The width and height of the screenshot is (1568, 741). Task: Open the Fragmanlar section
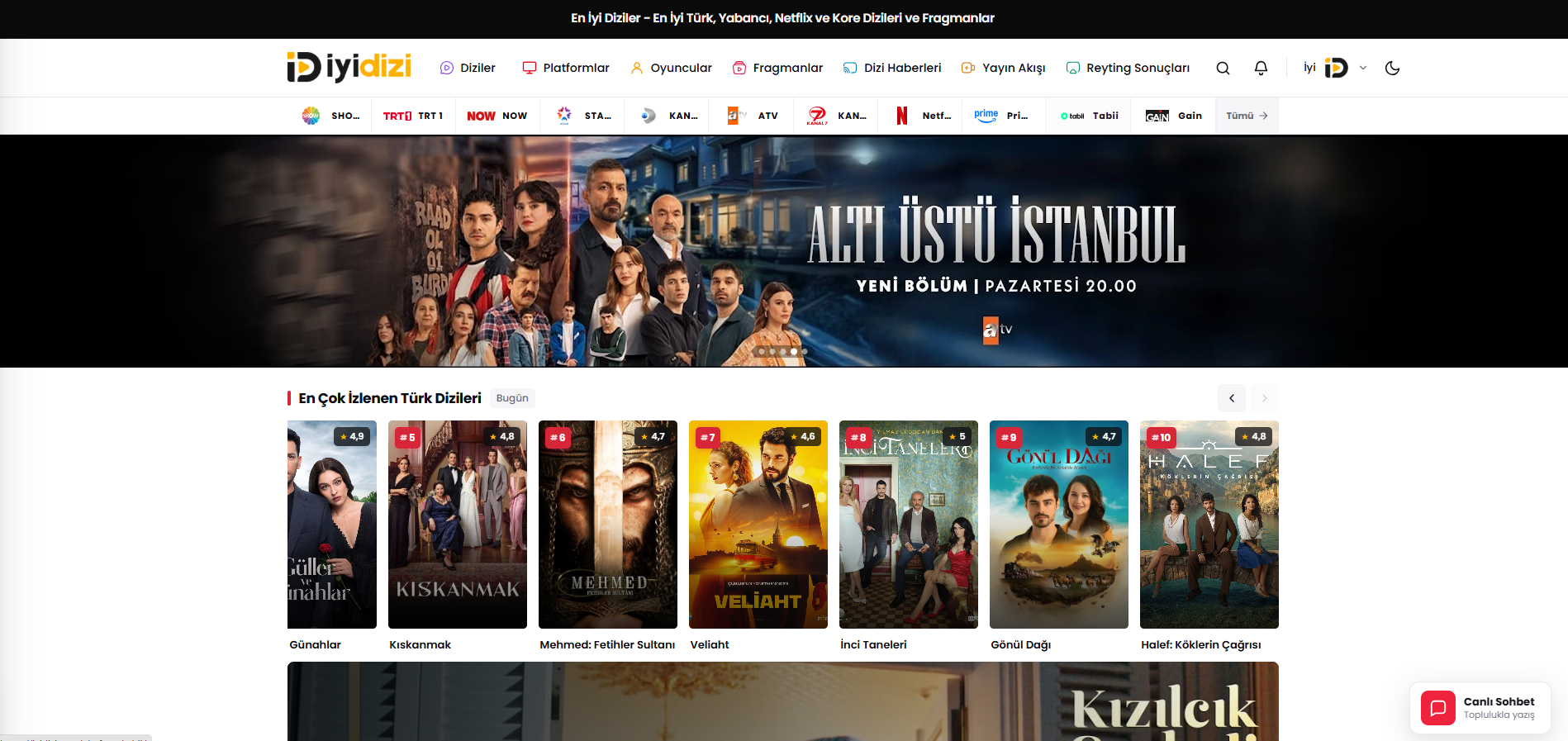(777, 68)
